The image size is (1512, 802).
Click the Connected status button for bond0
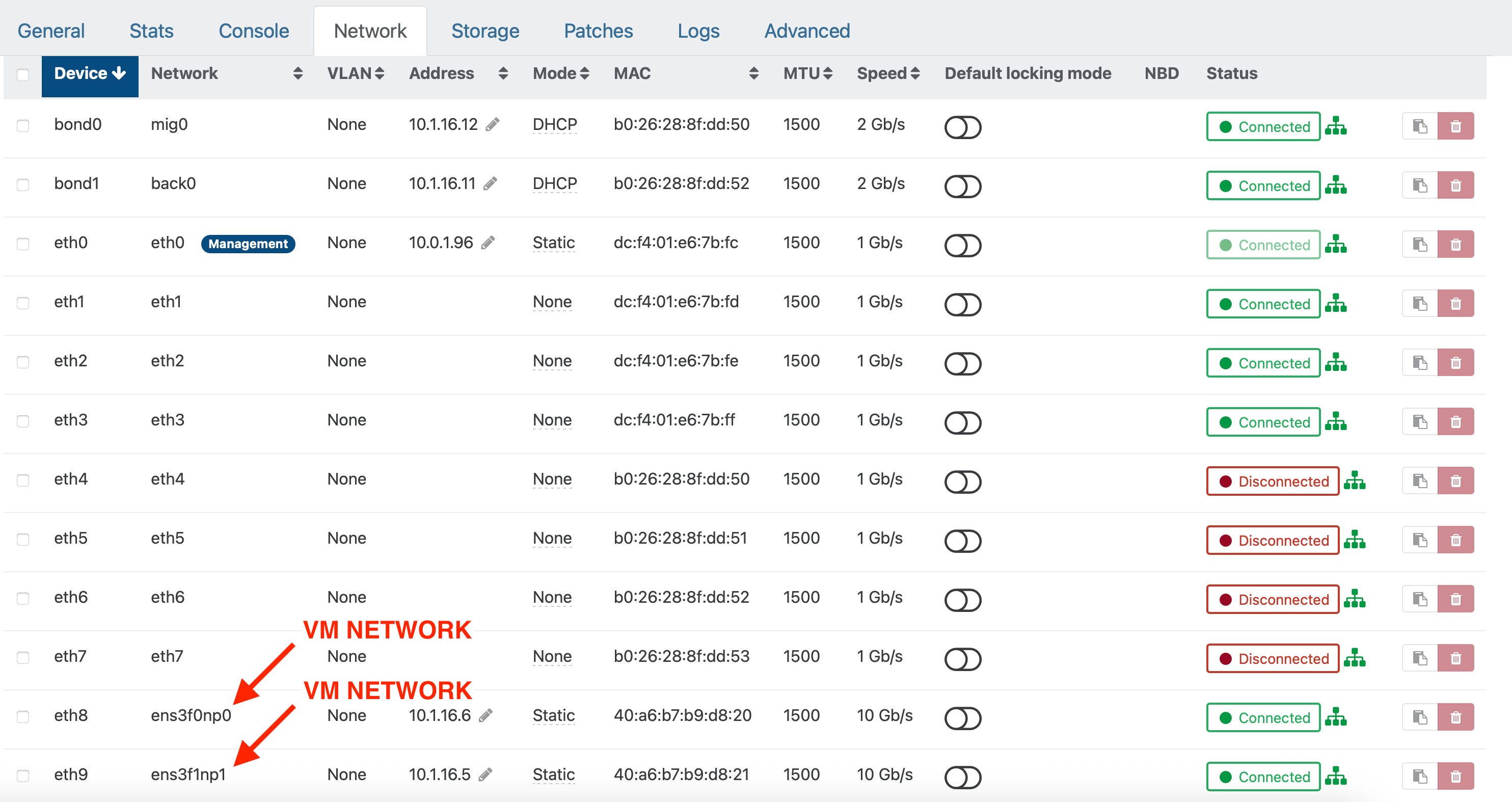pos(1263,126)
